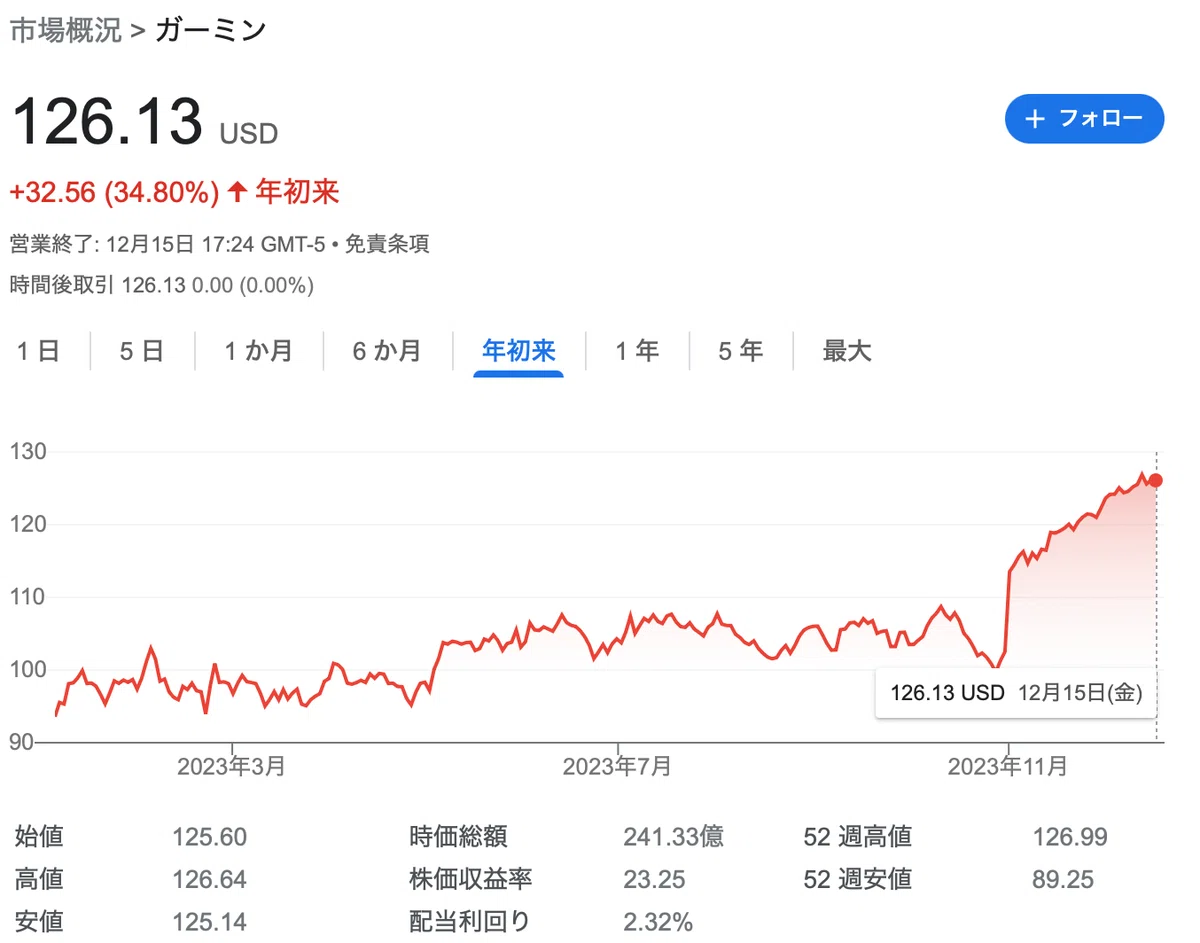Viewport: 1200px width, 943px height.
Task: Click the 配当利回り value 2.32%
Action: tap(658, 921)
